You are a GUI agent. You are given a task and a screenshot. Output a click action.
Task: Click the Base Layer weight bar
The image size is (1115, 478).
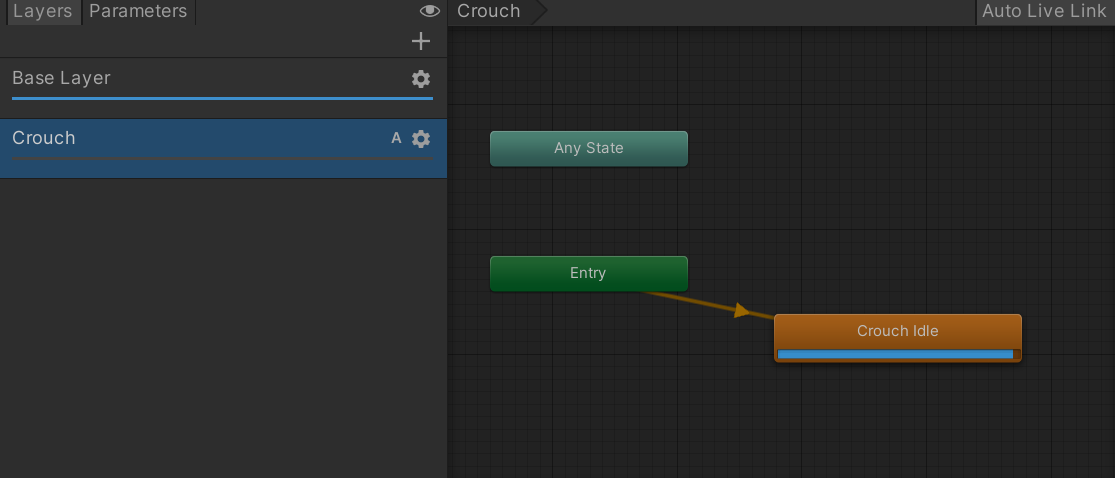[223, 98]
